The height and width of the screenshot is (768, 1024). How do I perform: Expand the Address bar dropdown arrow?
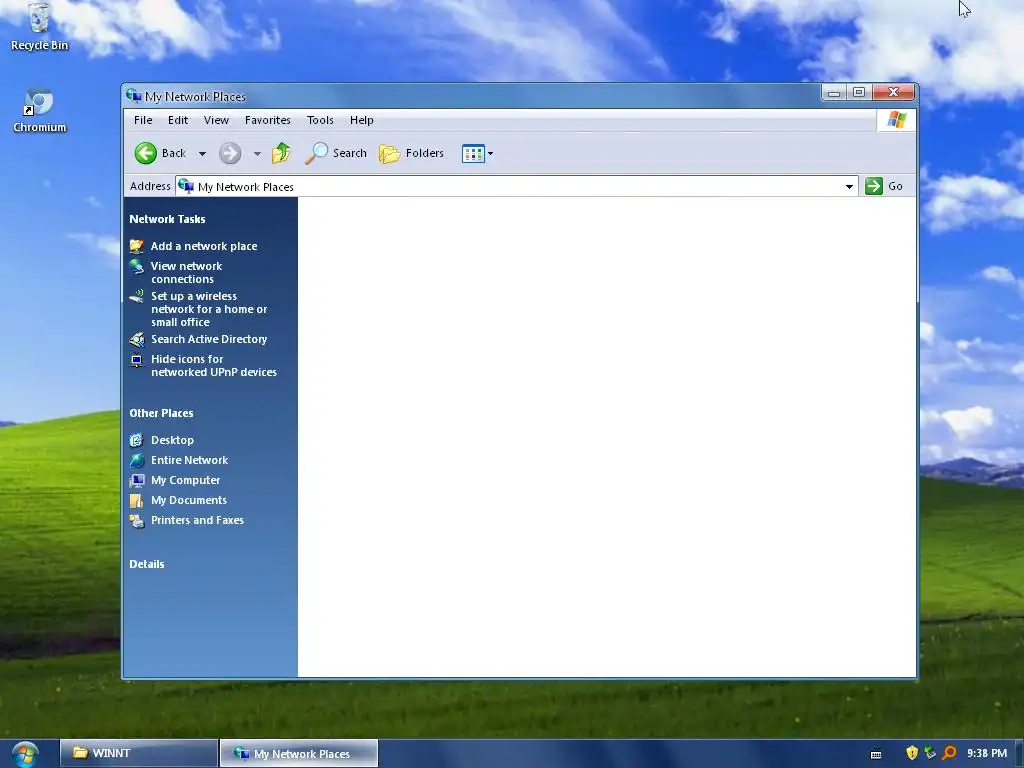[x=849, y=187]
